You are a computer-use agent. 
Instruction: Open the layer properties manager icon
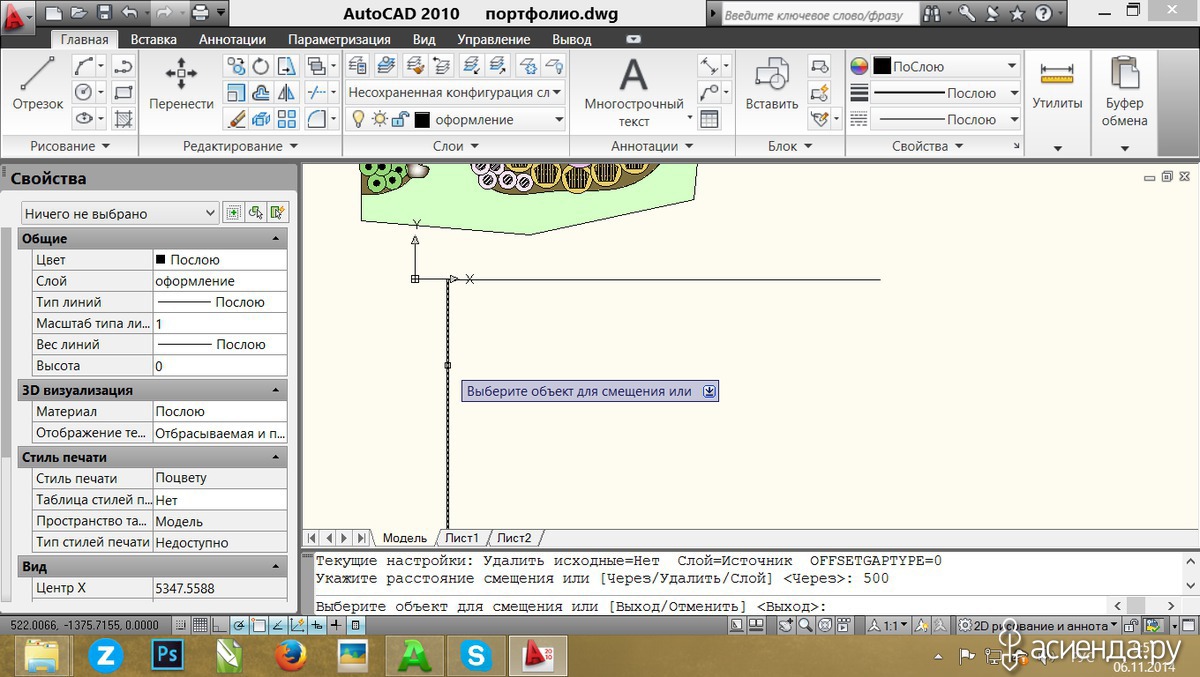358,67
